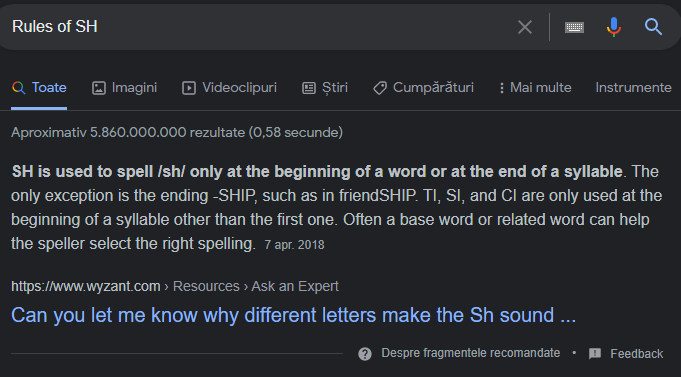
Task: Click the blue magnifying glass search icon
Action: (x=653, y=27)
